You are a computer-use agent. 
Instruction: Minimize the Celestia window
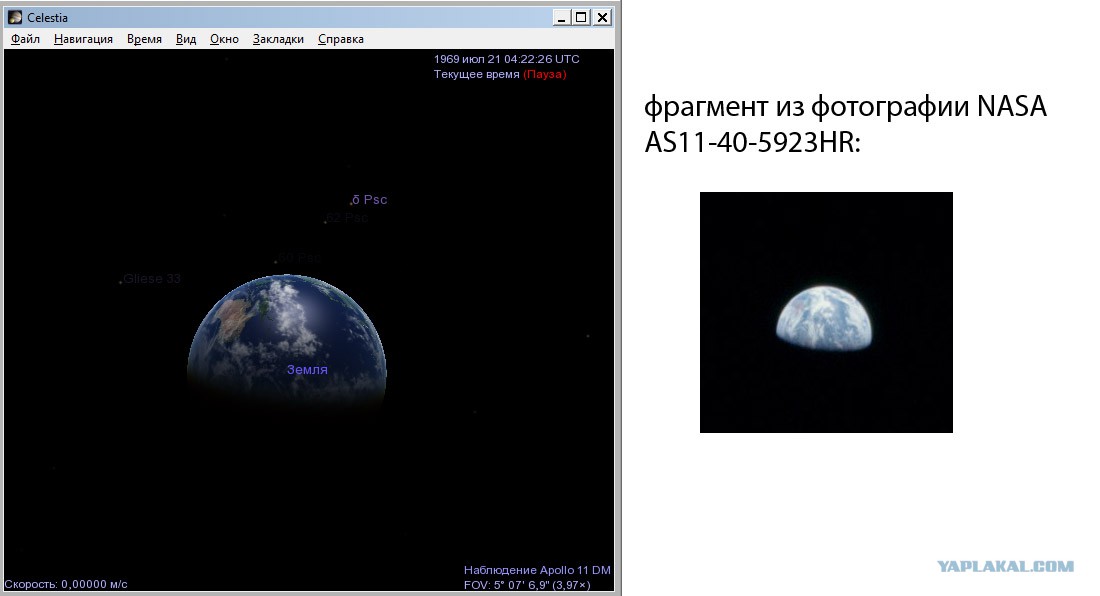pyautogui.click(x=561, y=18)
